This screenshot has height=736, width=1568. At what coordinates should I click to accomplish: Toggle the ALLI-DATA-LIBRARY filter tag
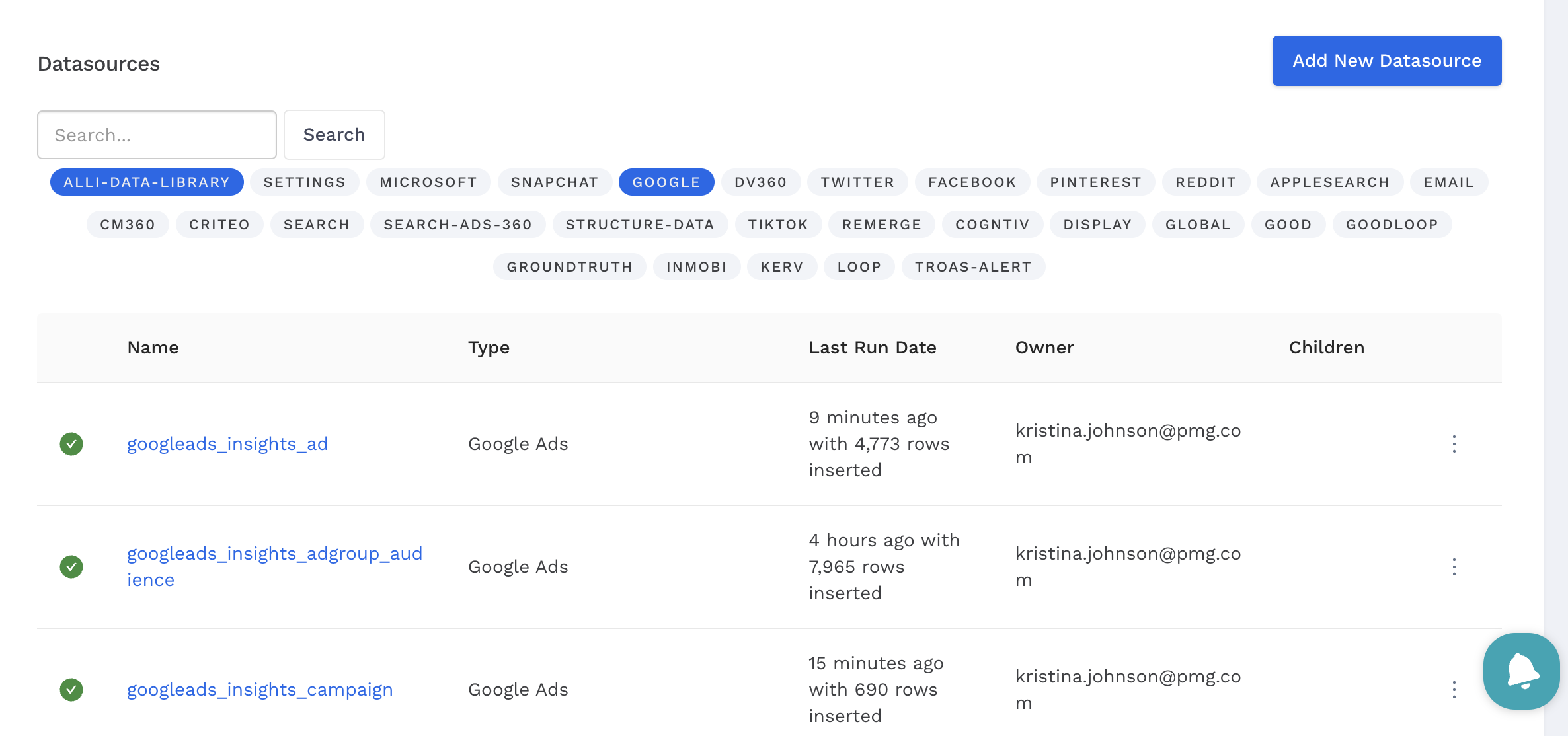[x=147, y=182]
